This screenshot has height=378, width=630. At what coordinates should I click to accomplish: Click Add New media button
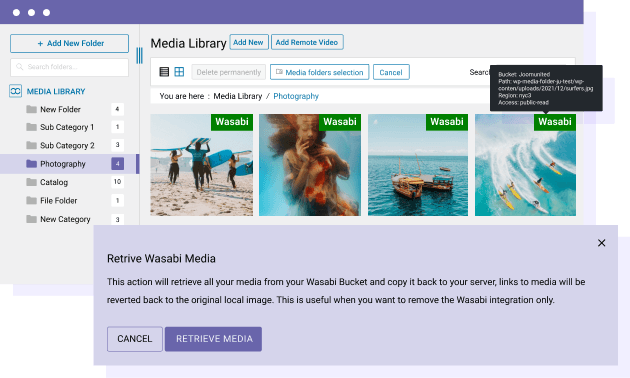[x=249, y=42]
